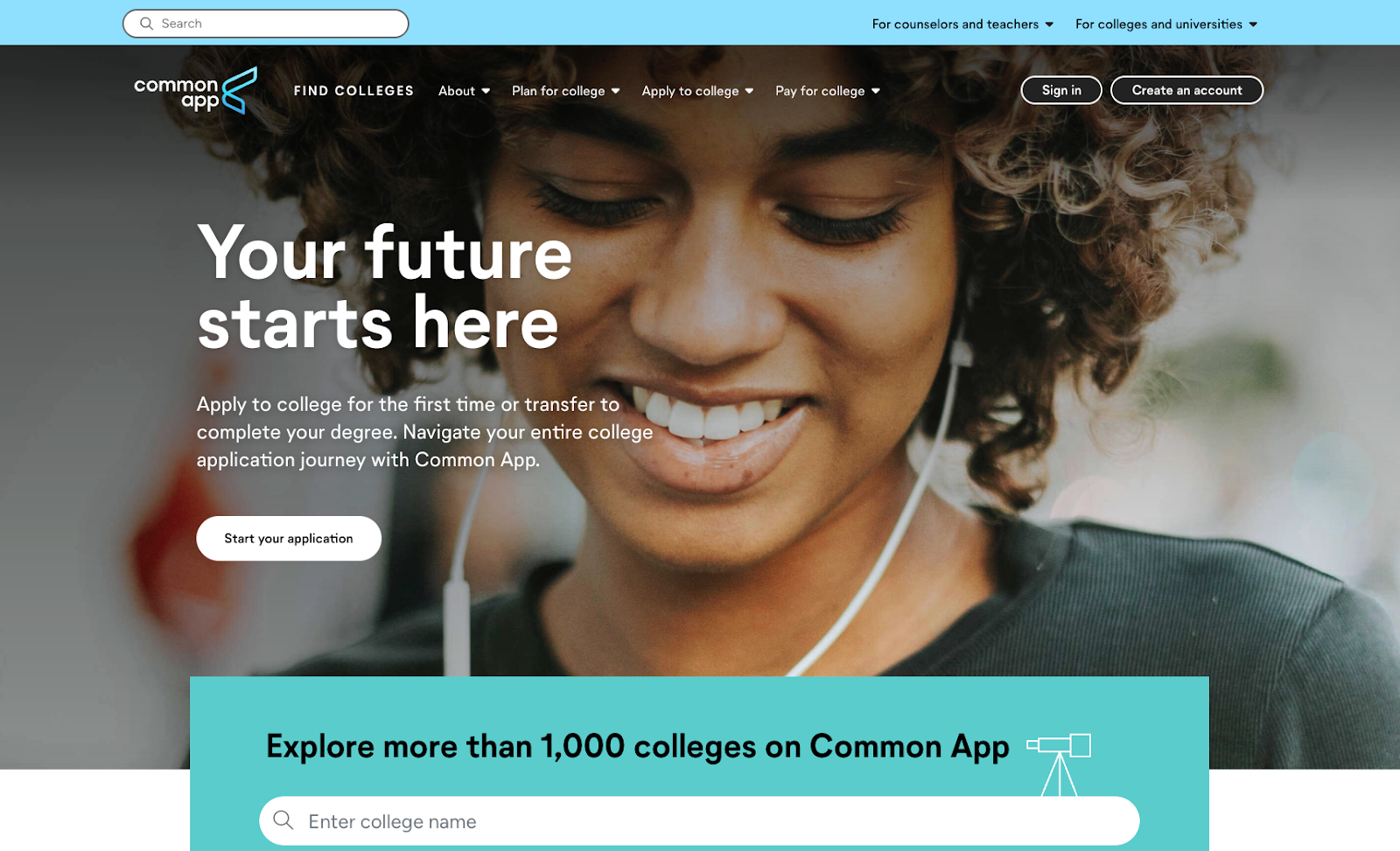Open the About dropdown menu
1400x851 pixels.
(x=465, y=91)
